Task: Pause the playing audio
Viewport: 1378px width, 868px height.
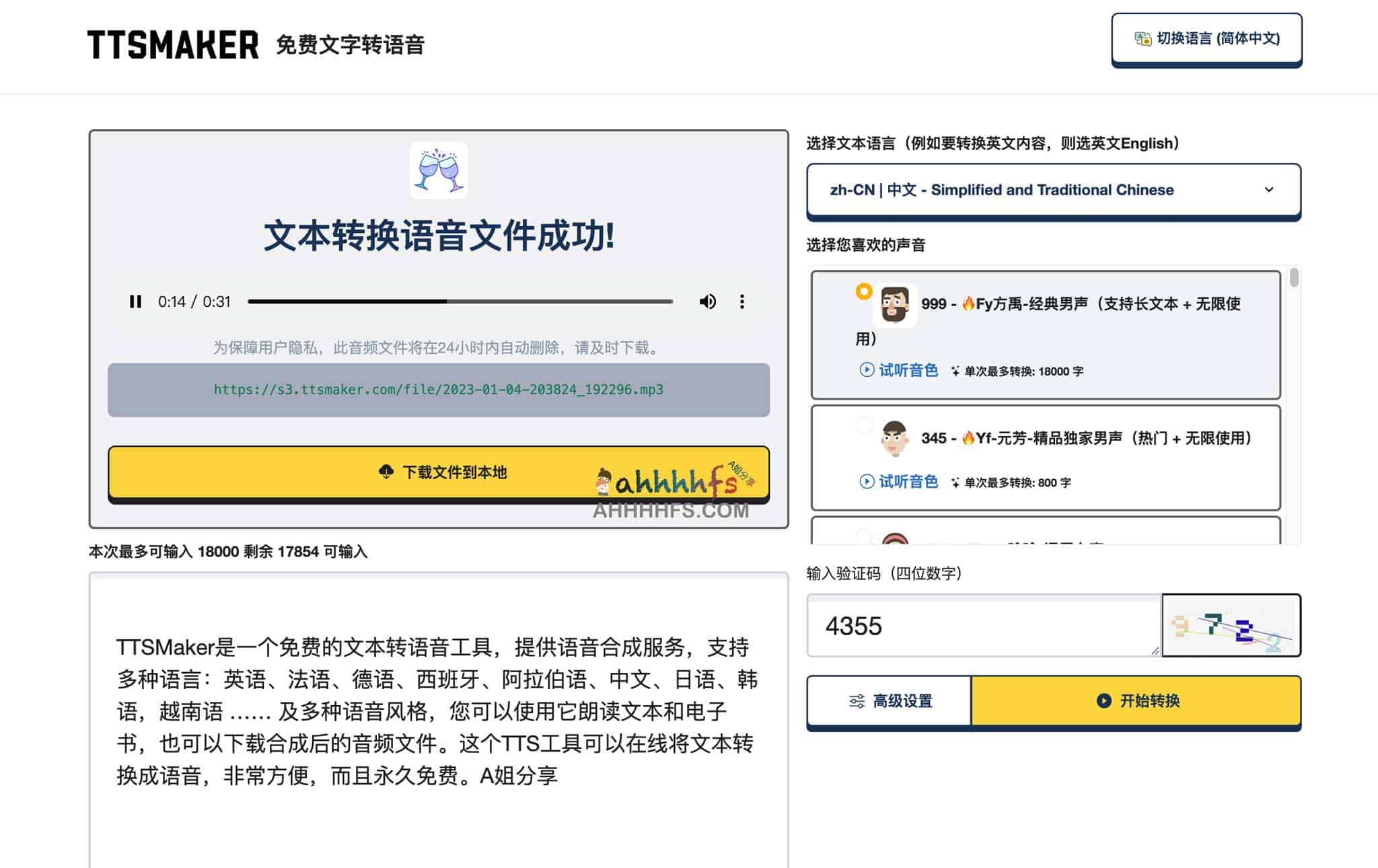Action: (x=136, y=301)
